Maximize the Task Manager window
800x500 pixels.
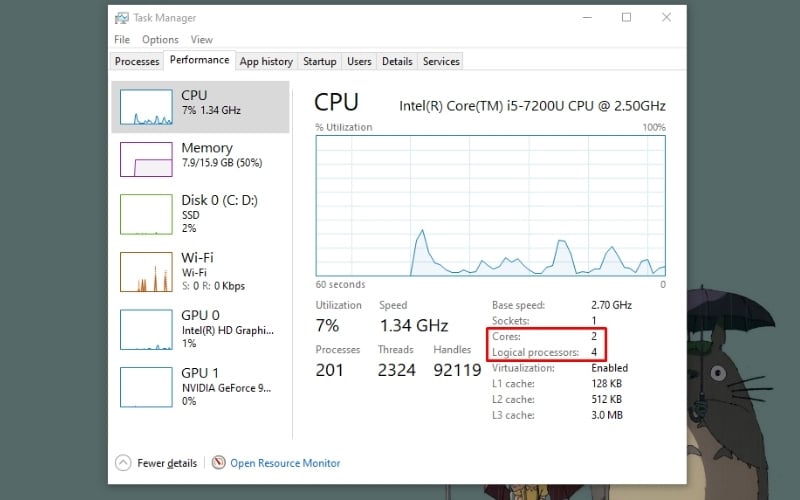click(x=626, y=17)
